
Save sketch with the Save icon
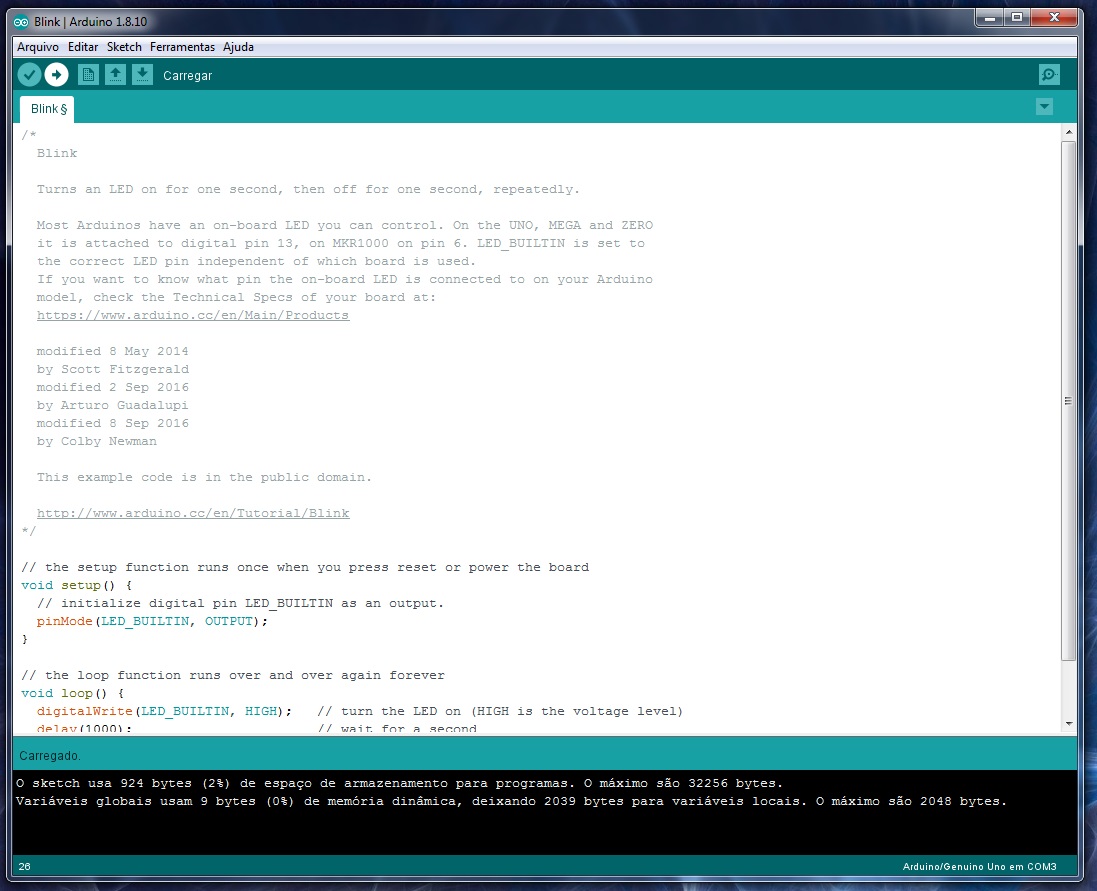click(143, 75)
